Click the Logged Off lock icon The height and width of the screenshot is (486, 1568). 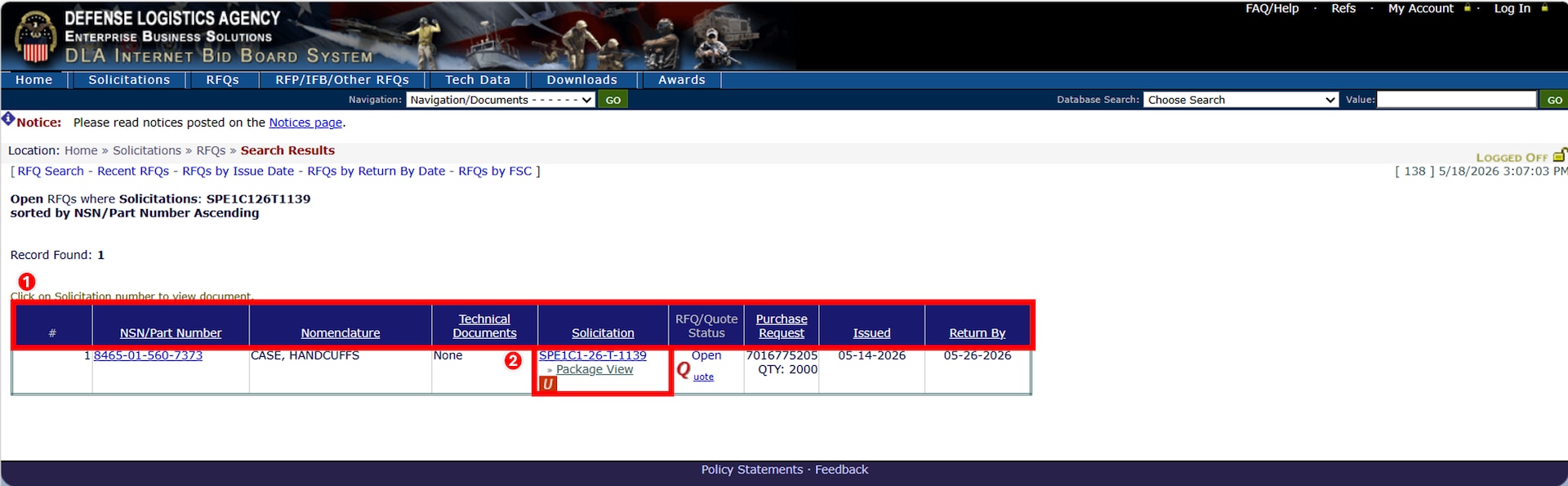(x=1559, y=155)
